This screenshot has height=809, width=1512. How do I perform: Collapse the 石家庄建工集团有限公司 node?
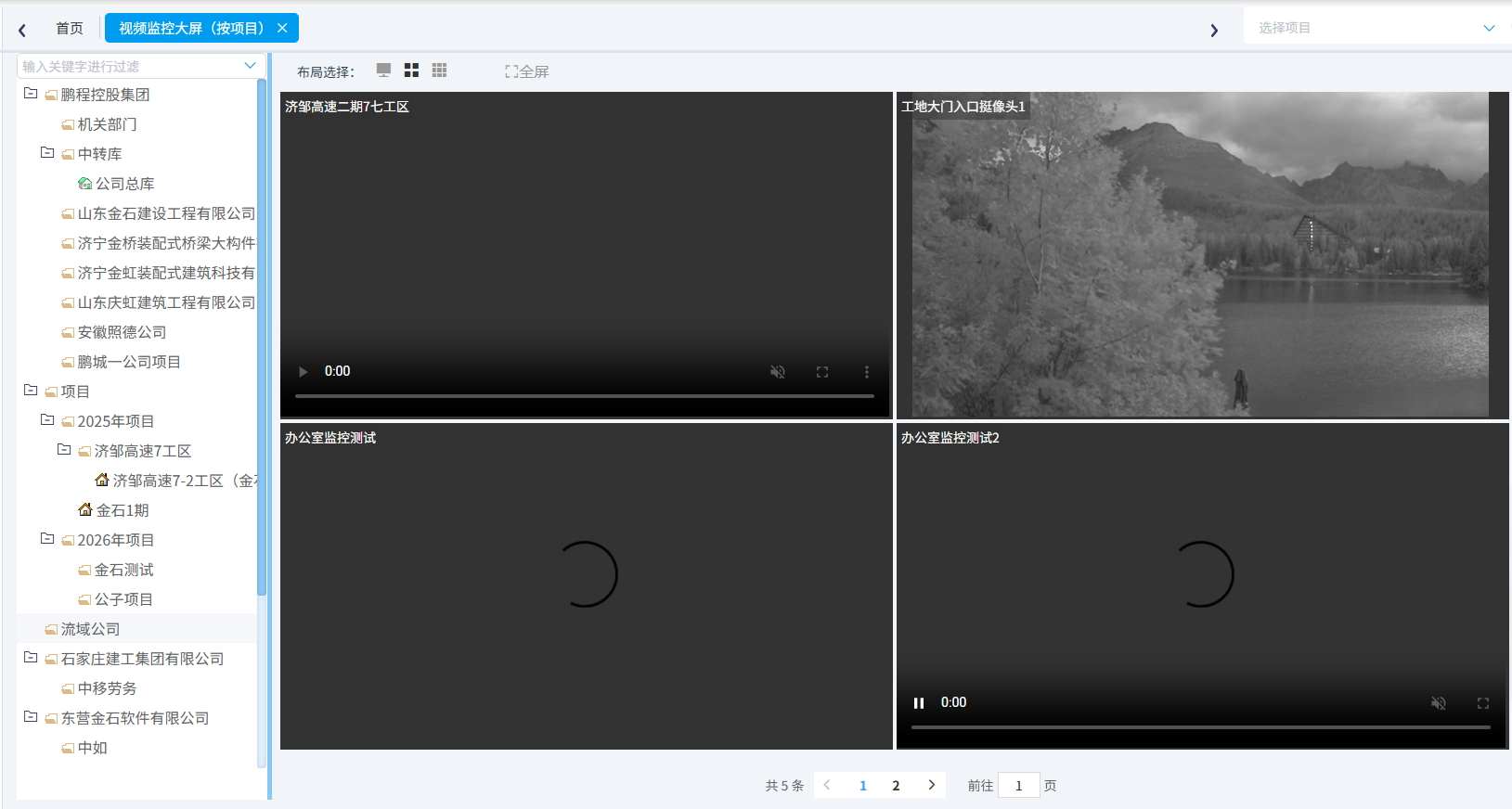[31, 658]
